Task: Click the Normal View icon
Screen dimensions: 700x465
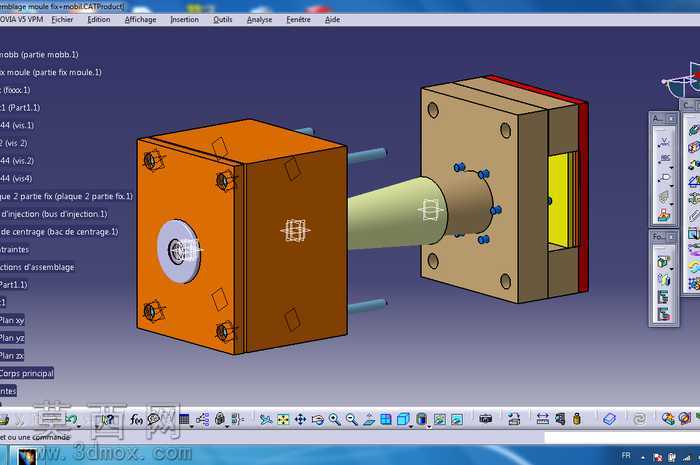Action: click(369, 419)
